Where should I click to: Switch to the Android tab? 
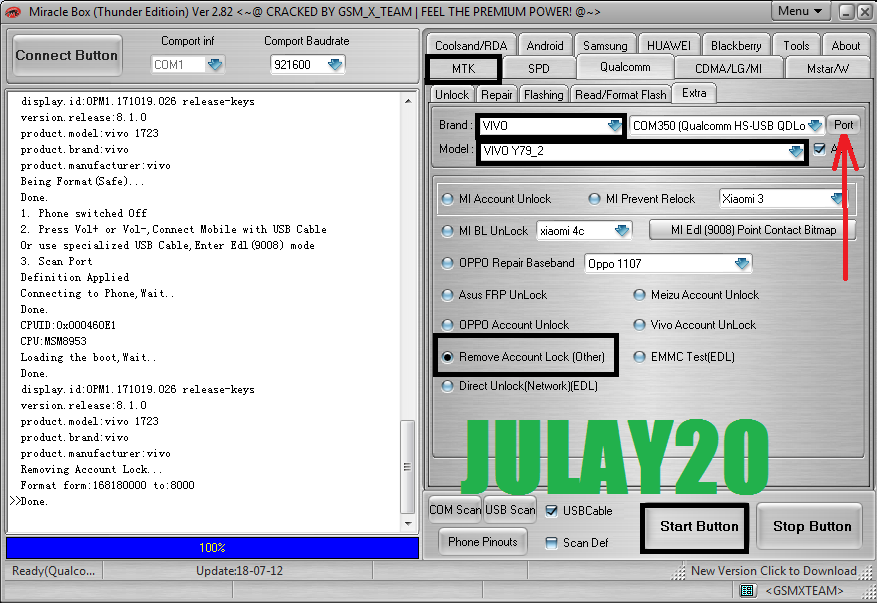point(545,46)
